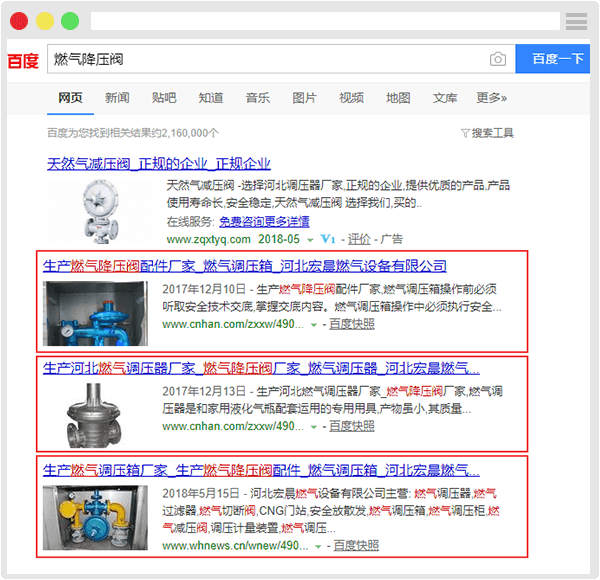The height and width of the screenshot is (580, 600).
Task: Click the Baidu logo
Action: tap(23, 60)
